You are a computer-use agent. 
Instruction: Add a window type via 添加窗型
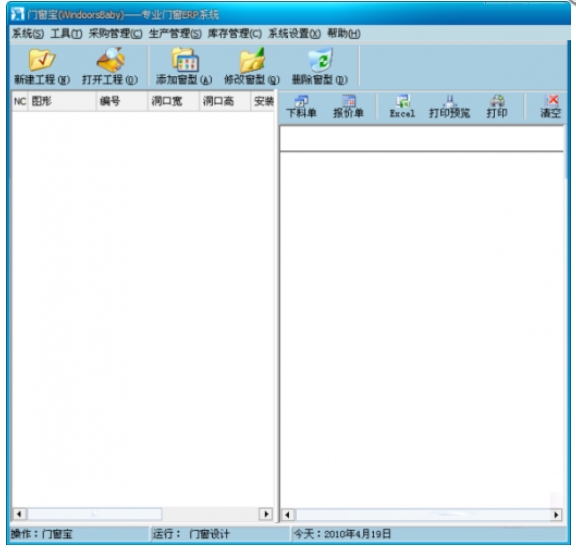tap(184, 59)
